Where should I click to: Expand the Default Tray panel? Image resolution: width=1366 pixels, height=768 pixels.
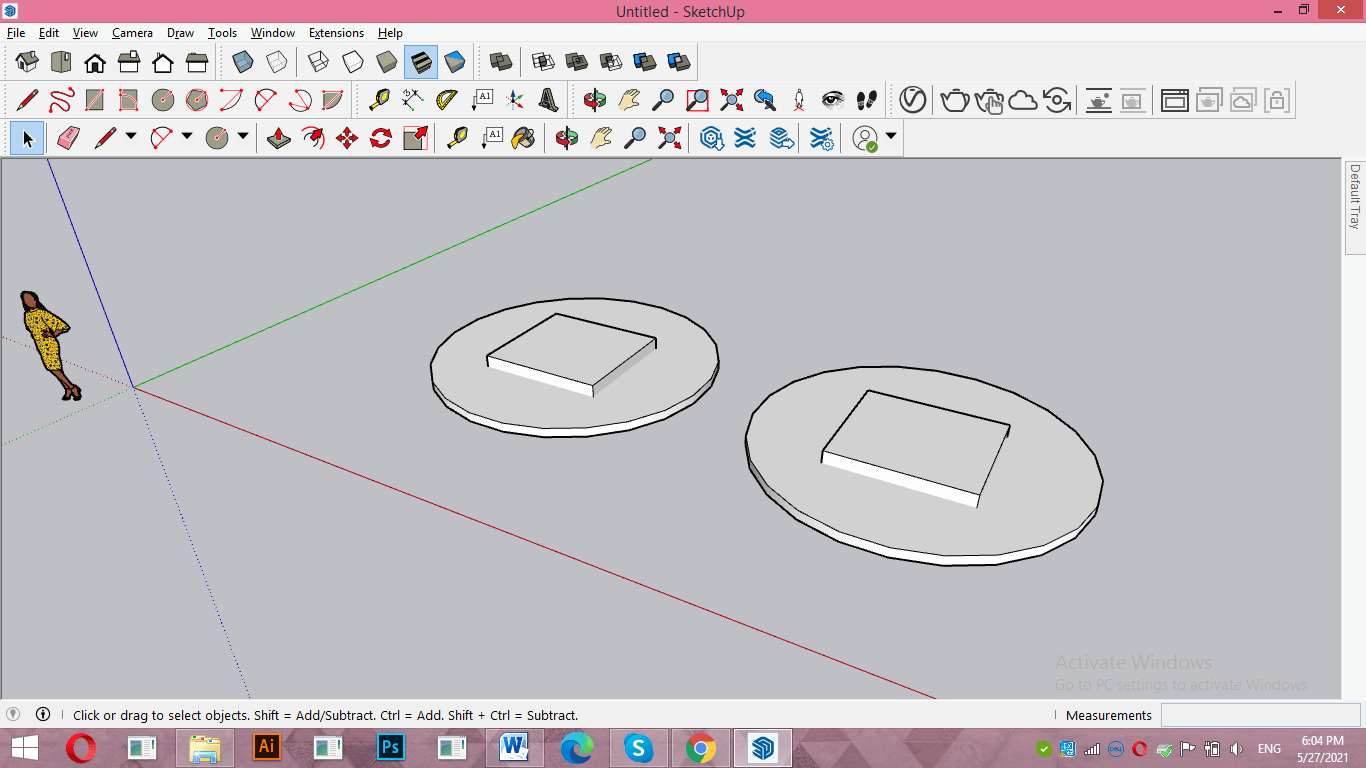(x=1355, y=198)
